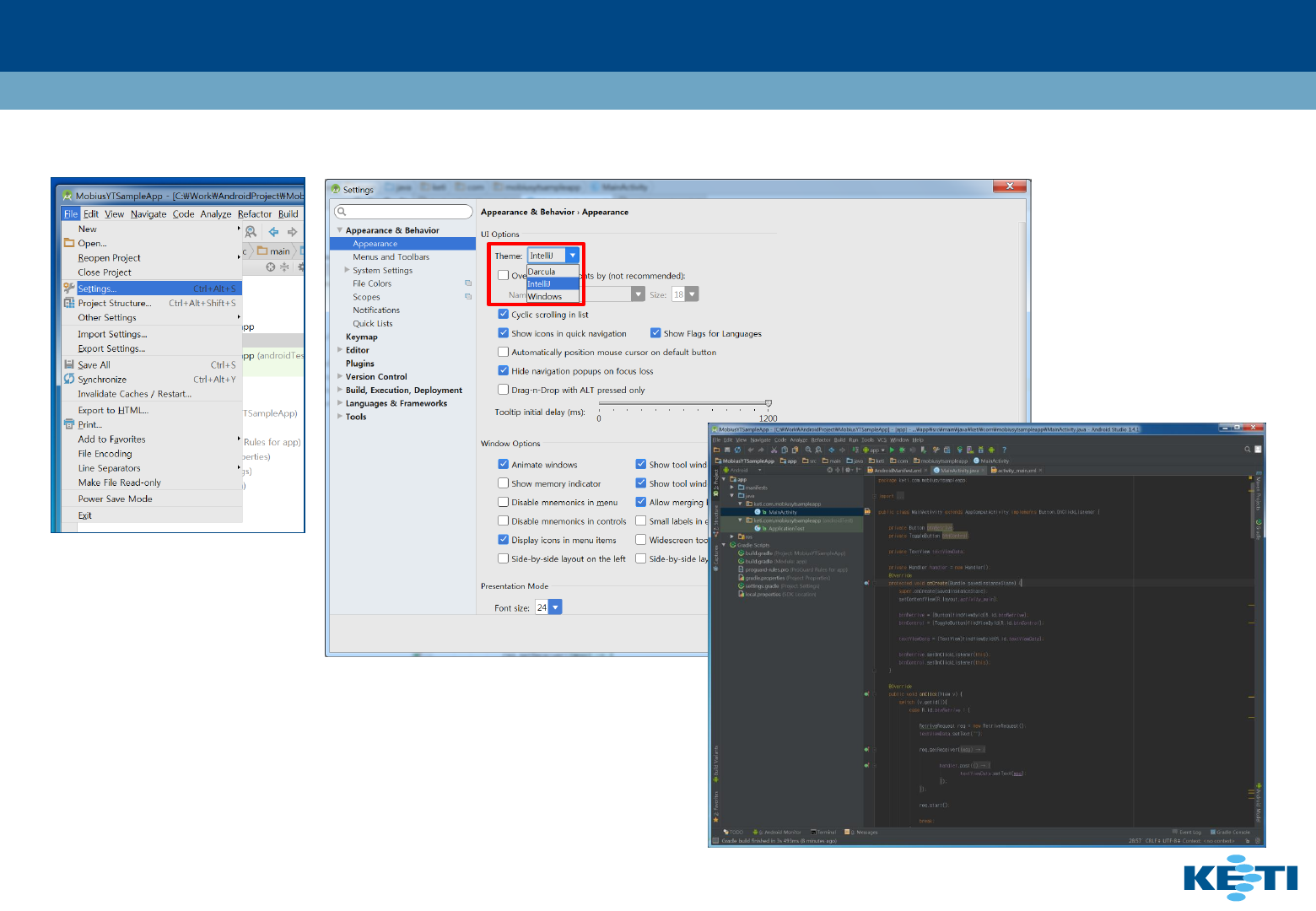This screenshot has height=911, width=1316.
Task: Click the Tooltip initial delay slider handle
Action: pos(768,403)
